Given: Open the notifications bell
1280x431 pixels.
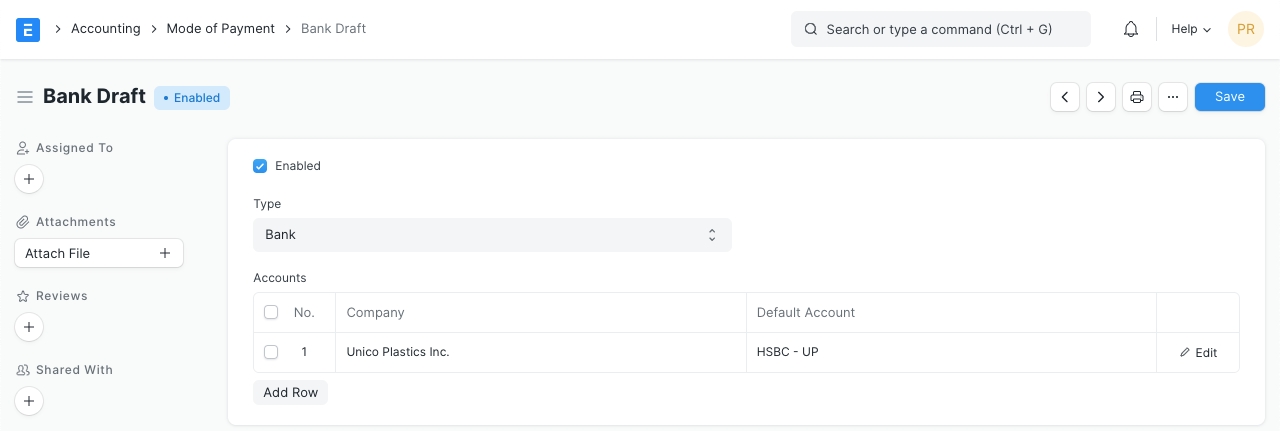Looking at the screenshot, I should pos(1131,29).
